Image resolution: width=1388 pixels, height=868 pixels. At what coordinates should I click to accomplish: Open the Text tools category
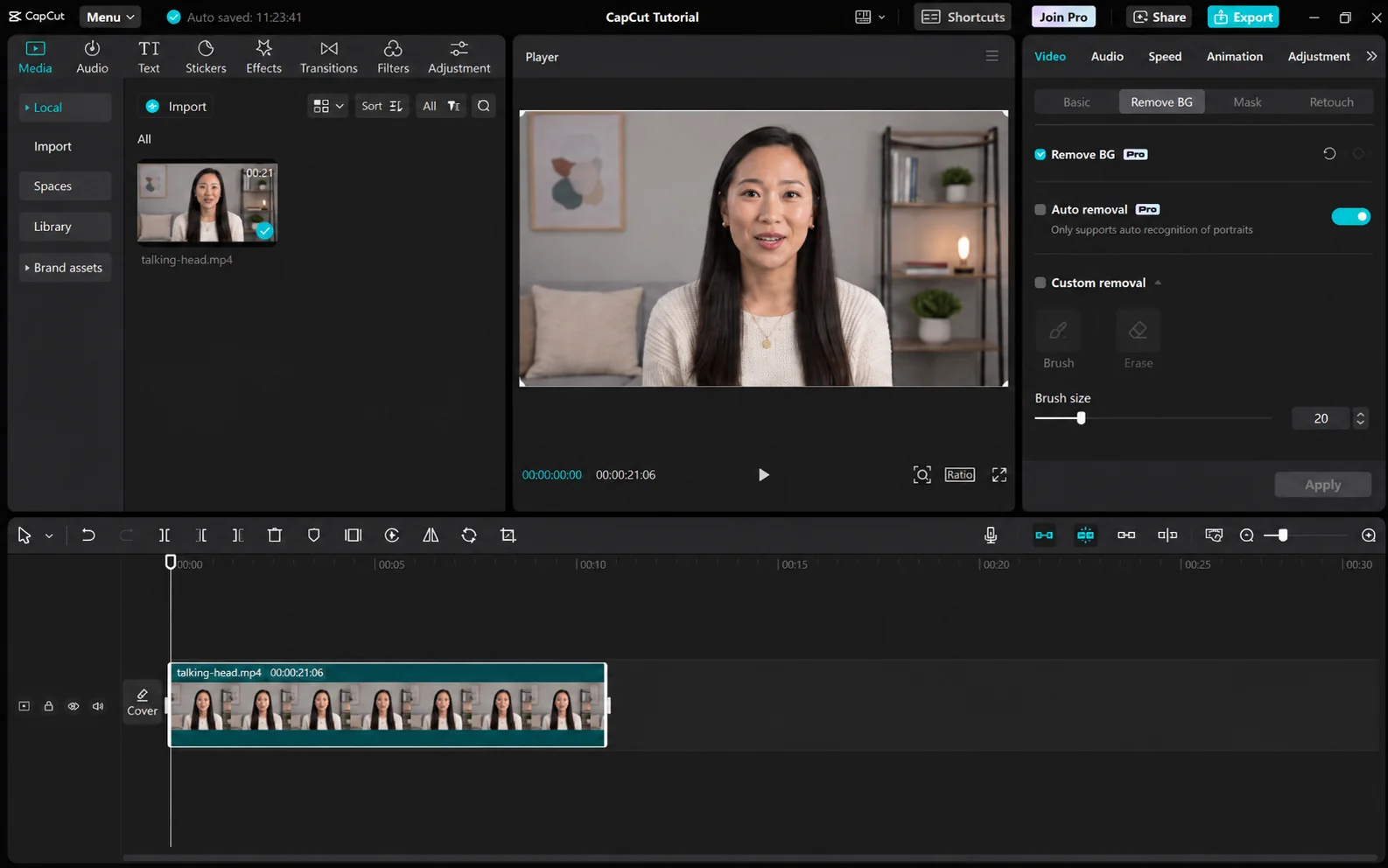click(149, 57)
